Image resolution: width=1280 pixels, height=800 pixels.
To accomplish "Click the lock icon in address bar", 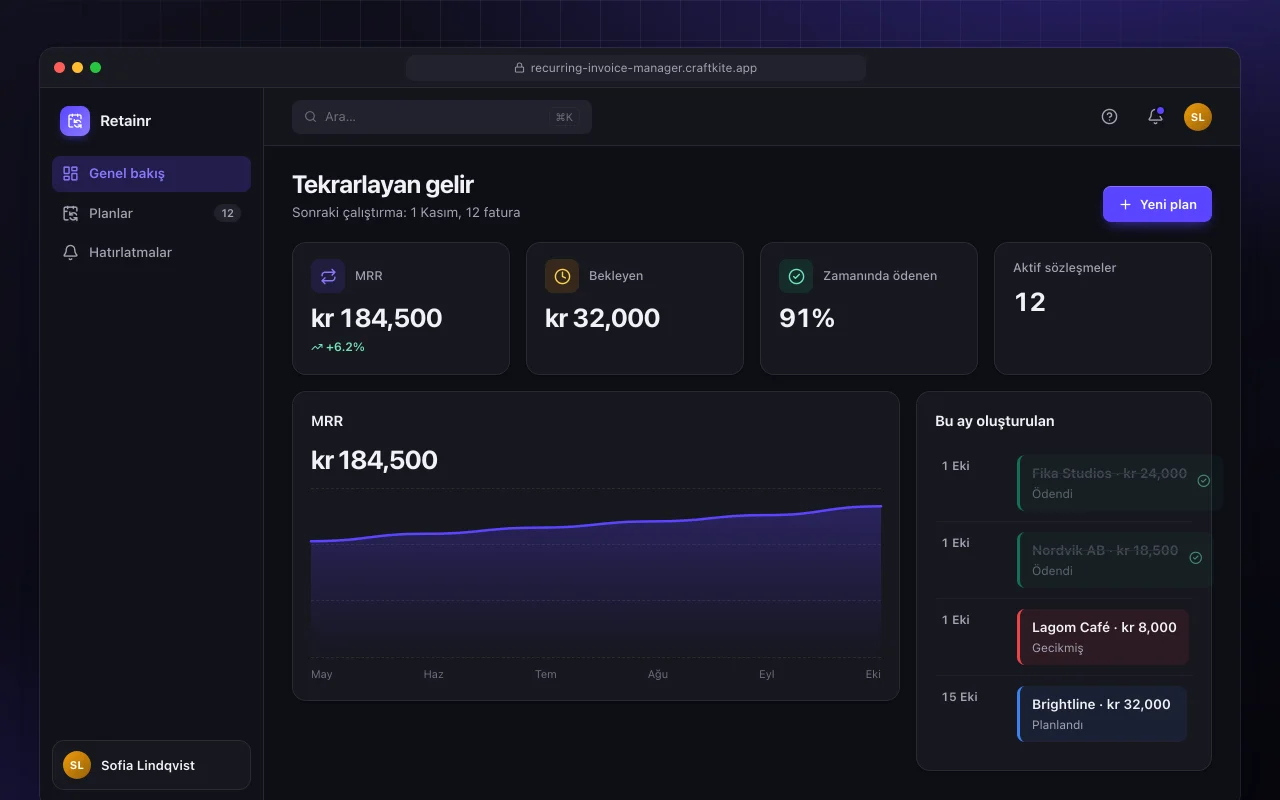I will (519, 68).
